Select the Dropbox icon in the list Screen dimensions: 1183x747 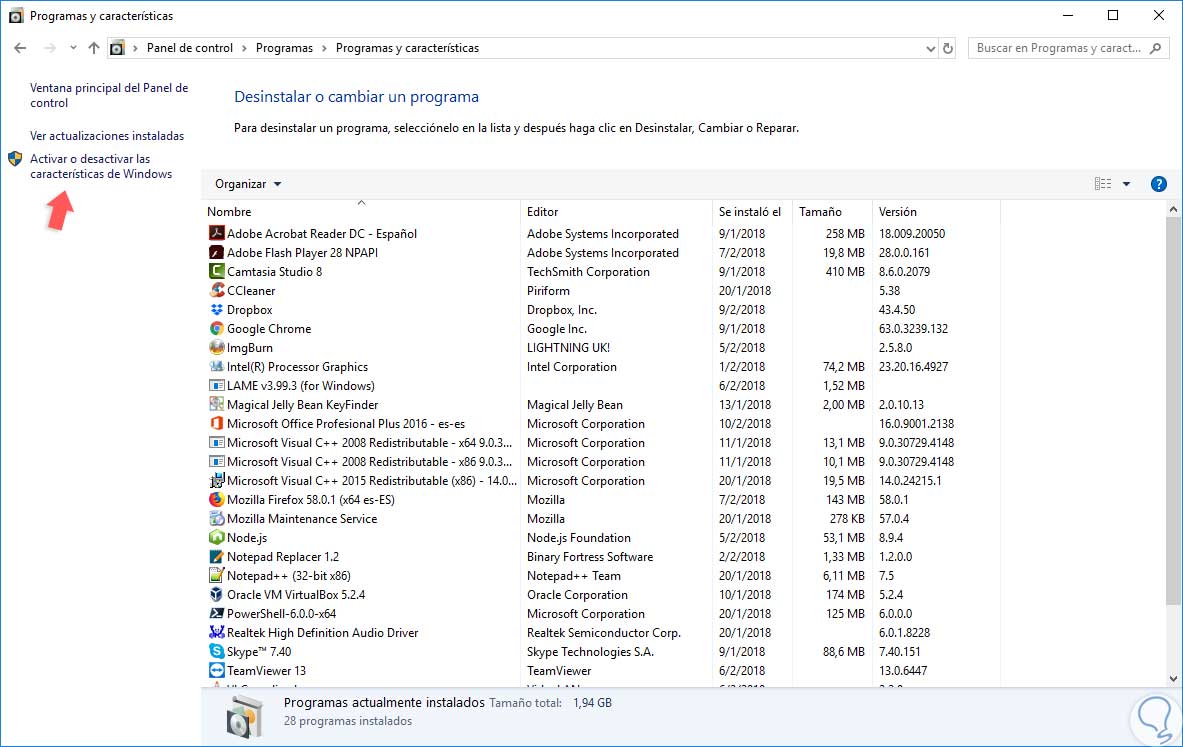click(x=217, y=309)
